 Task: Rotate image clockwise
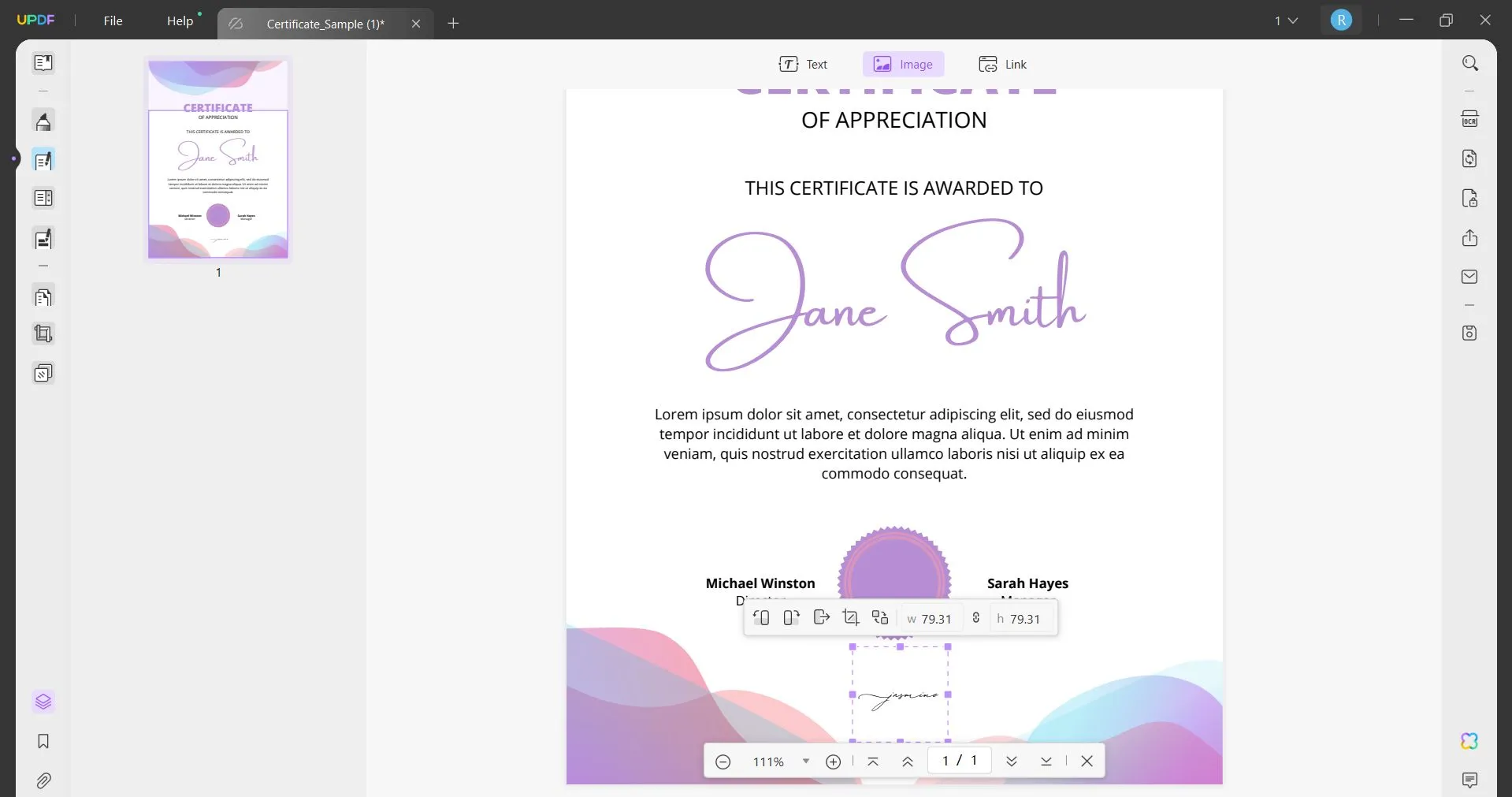point(791,618)
